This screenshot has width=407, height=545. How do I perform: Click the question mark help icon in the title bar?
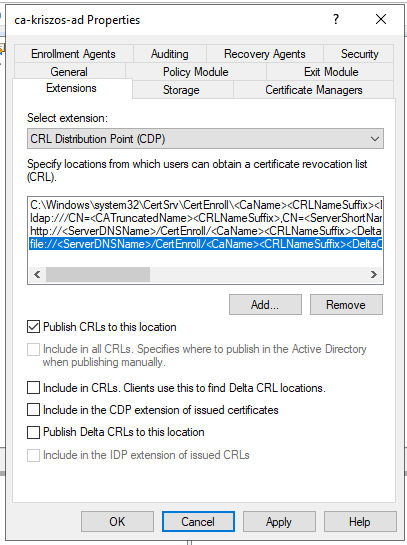pyautogui.click(x=336, y=19)
